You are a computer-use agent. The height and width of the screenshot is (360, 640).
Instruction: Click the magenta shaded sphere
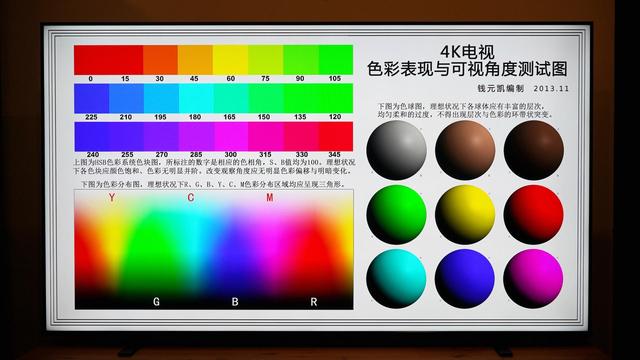(x=533, y=279)
